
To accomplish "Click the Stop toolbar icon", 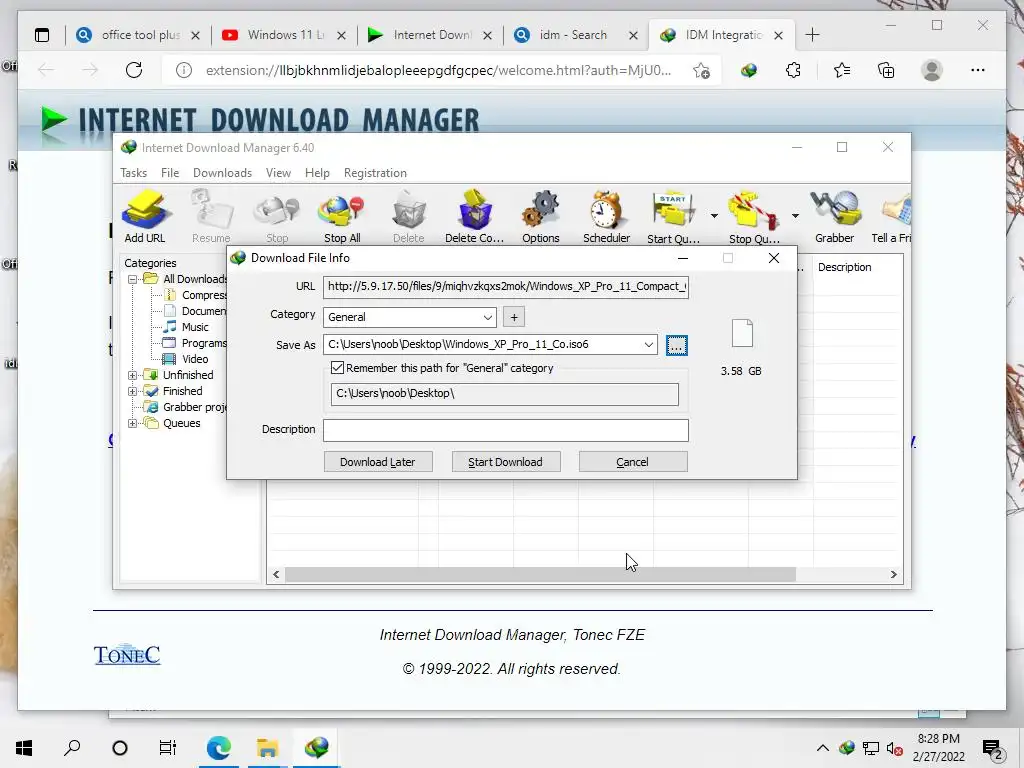I will (x=277, y=216).
